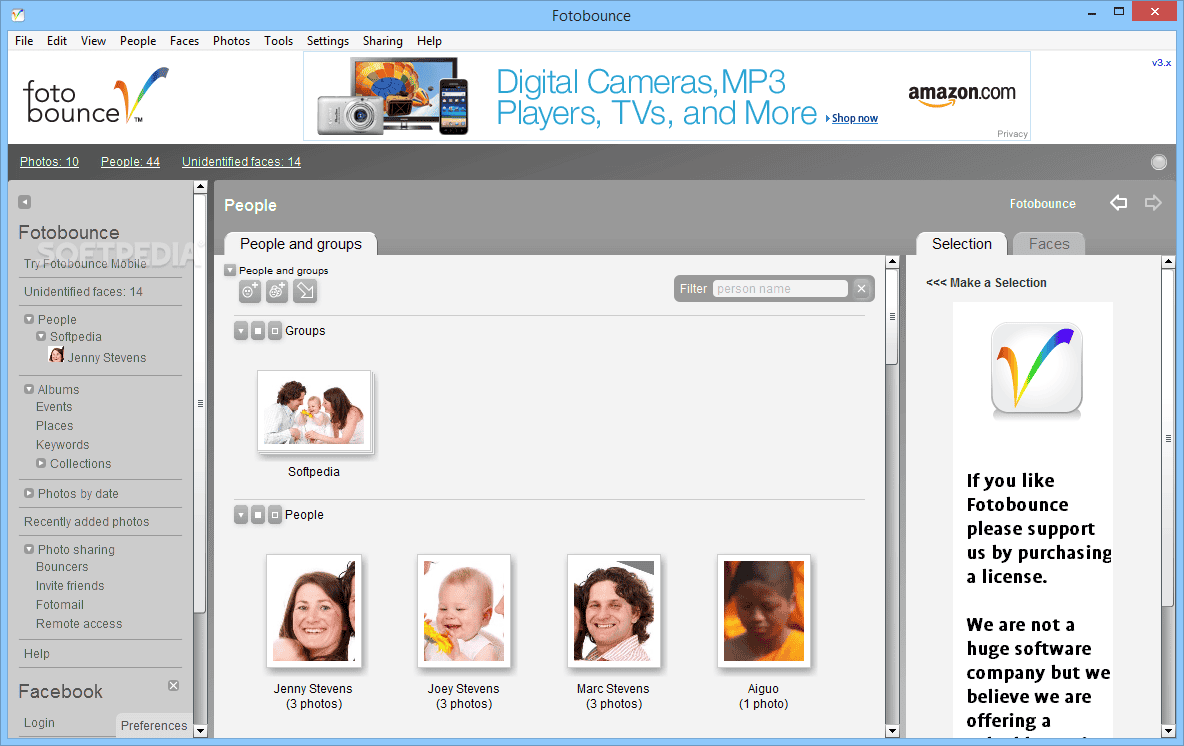The image size is (1184, 746).
Task: Click the sidebar scrollbar down arrow
Action: tap(200, 731)
